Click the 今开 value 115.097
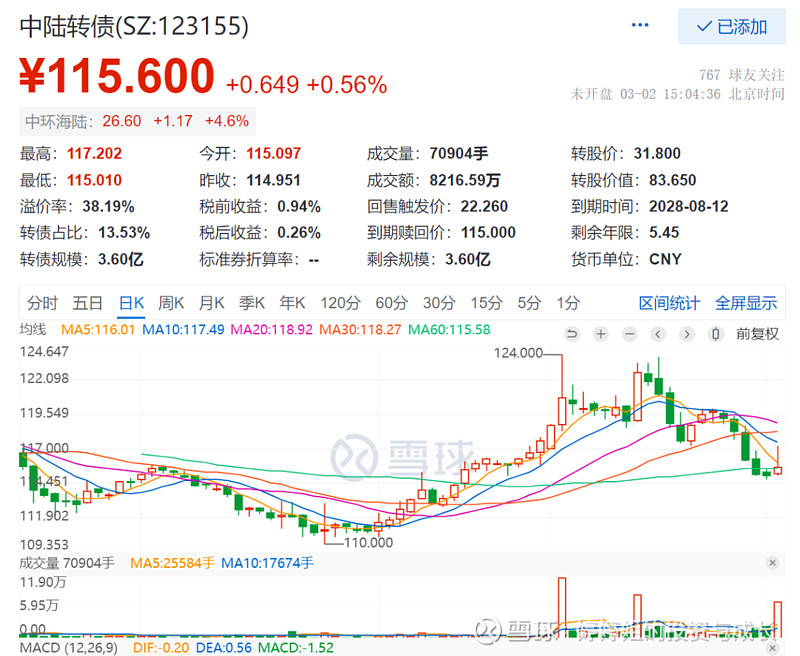800x656 pixels. (x=274, y=154)
